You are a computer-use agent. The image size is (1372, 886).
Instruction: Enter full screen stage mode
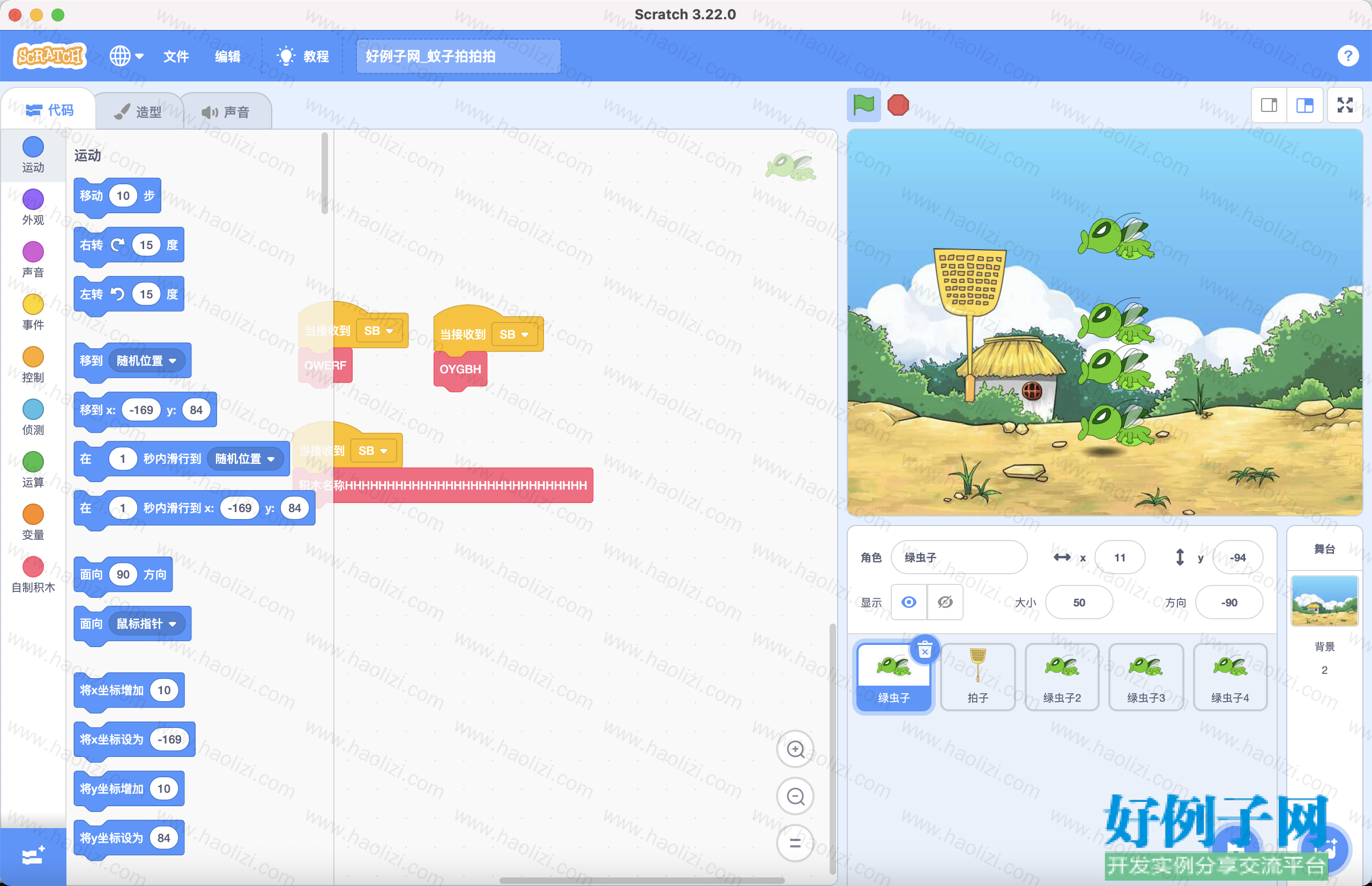(x=1345, y=106)
